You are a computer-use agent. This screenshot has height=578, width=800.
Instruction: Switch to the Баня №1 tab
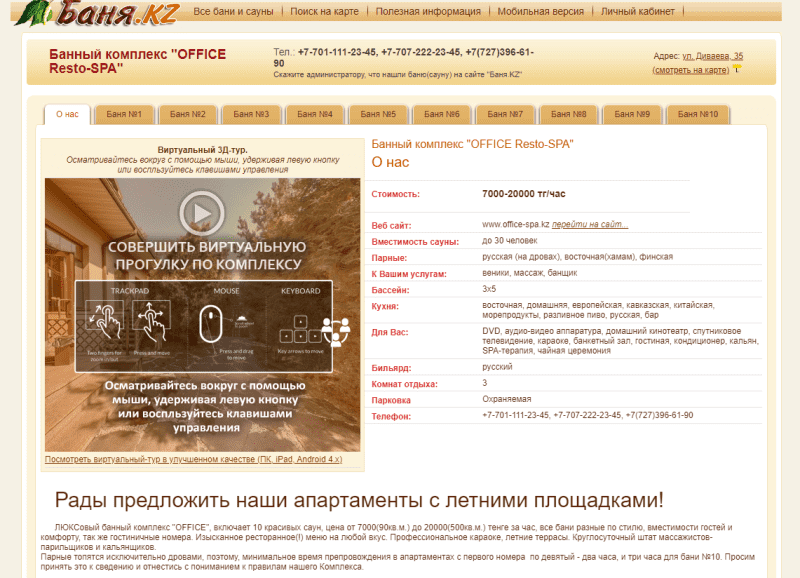point(124,113)
